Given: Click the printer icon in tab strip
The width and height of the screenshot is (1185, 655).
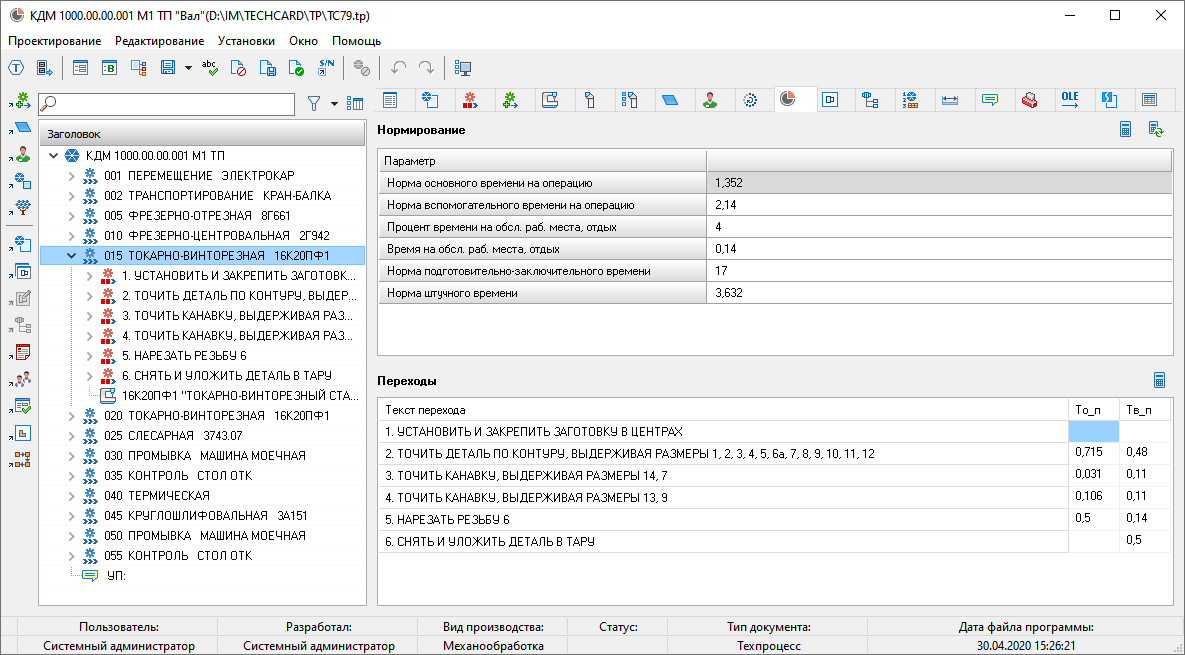Looking at the screenshot, I should [x=1029, y=99].
